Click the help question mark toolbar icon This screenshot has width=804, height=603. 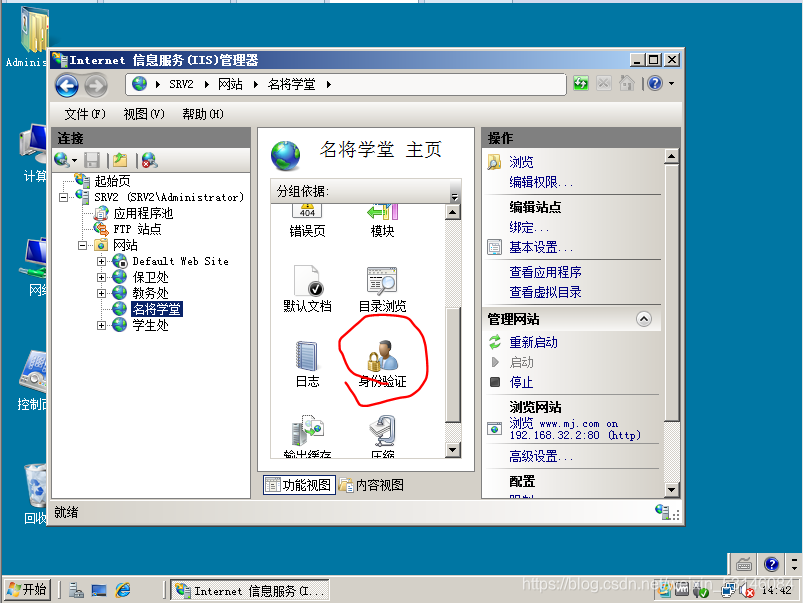pos(655,83)
